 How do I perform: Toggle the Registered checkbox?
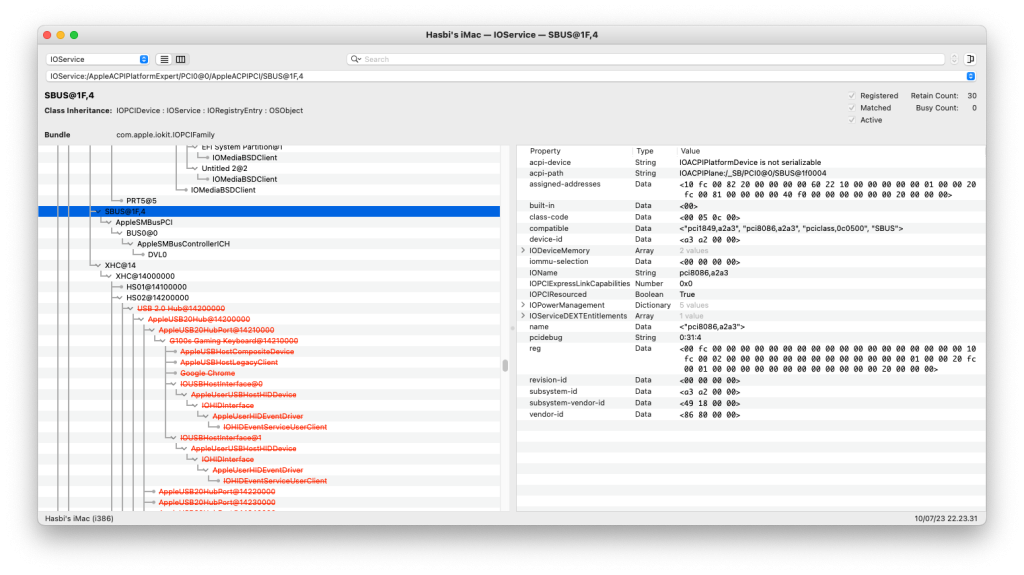851,96
